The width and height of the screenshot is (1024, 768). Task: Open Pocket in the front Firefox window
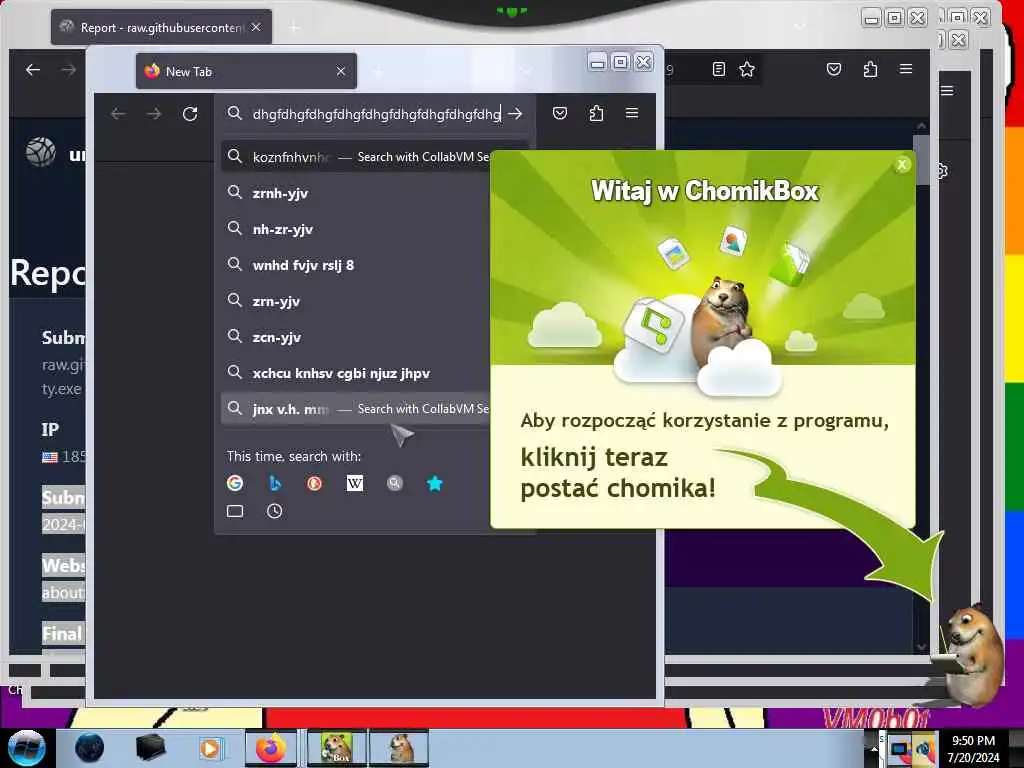[x=560, y=114]
